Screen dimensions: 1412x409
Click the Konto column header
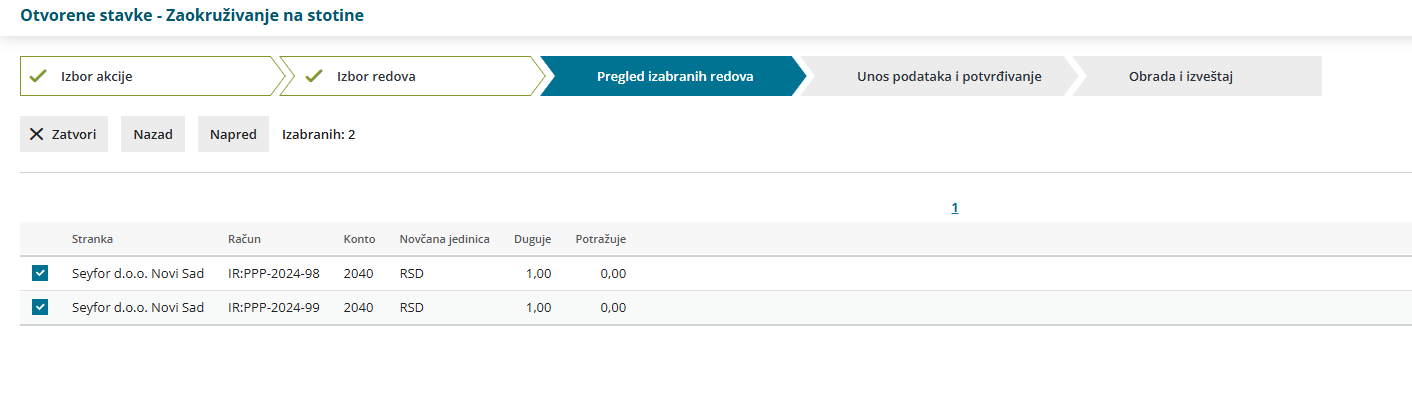point(359,239)
